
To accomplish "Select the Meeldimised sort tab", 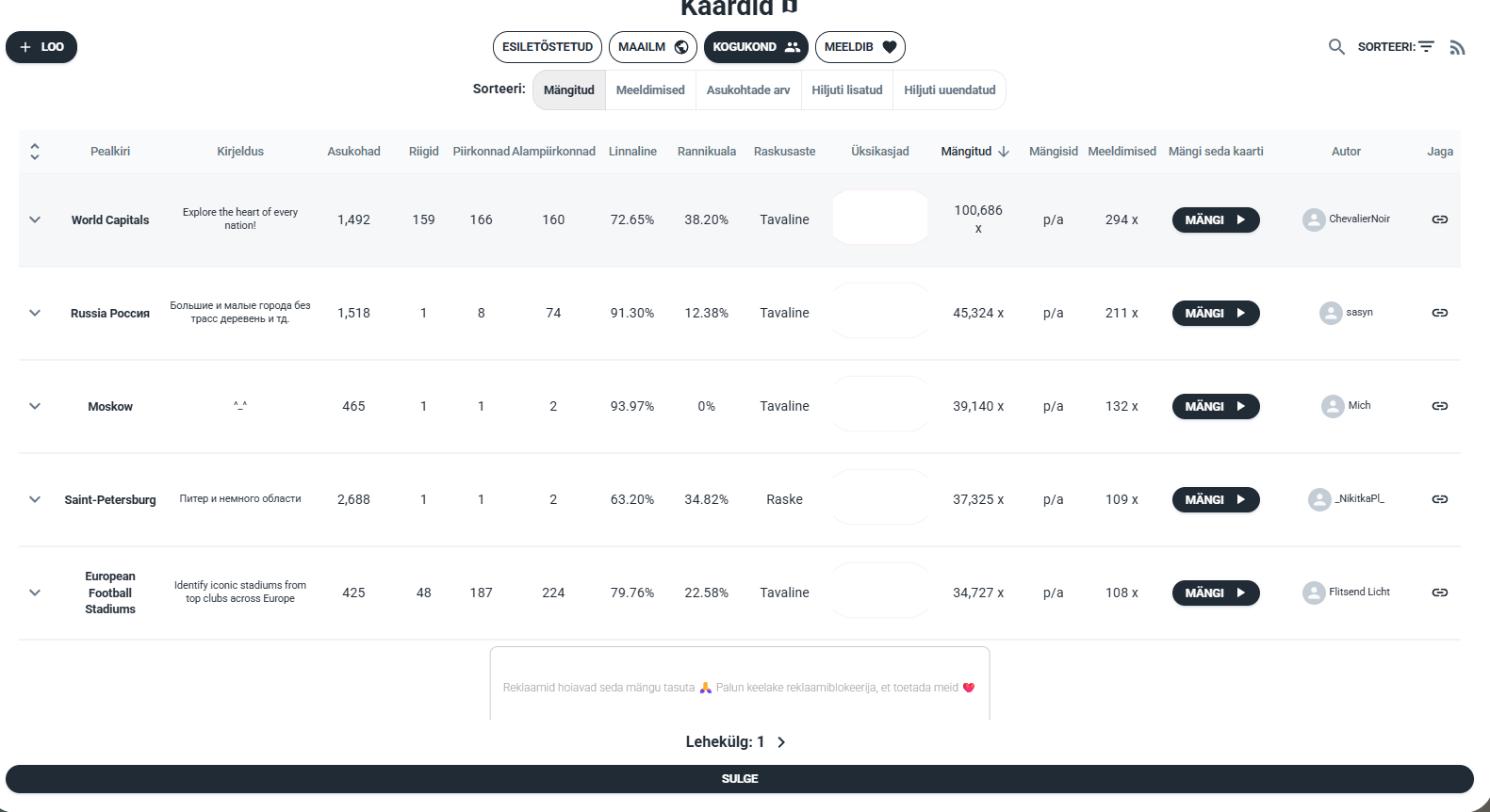I will click(650, 90).
